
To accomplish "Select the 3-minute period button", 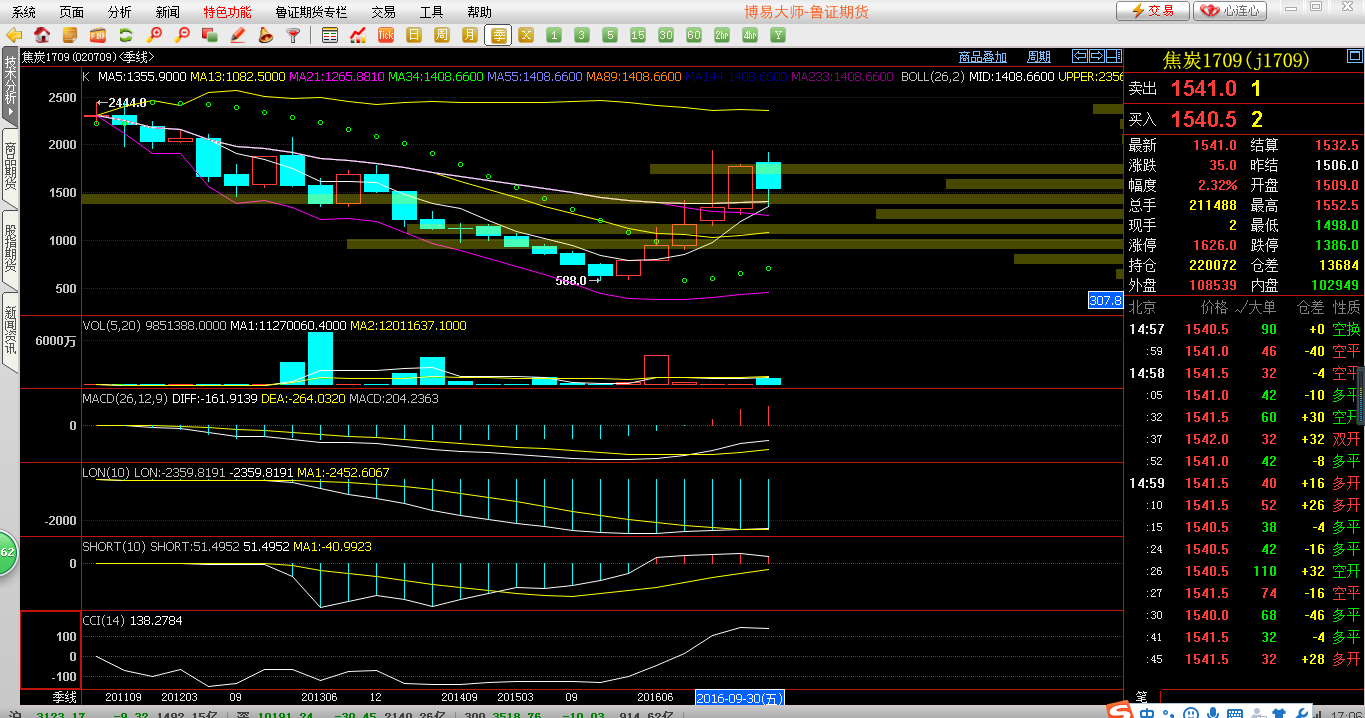I will pyautogui.click(x=581, y=36).
